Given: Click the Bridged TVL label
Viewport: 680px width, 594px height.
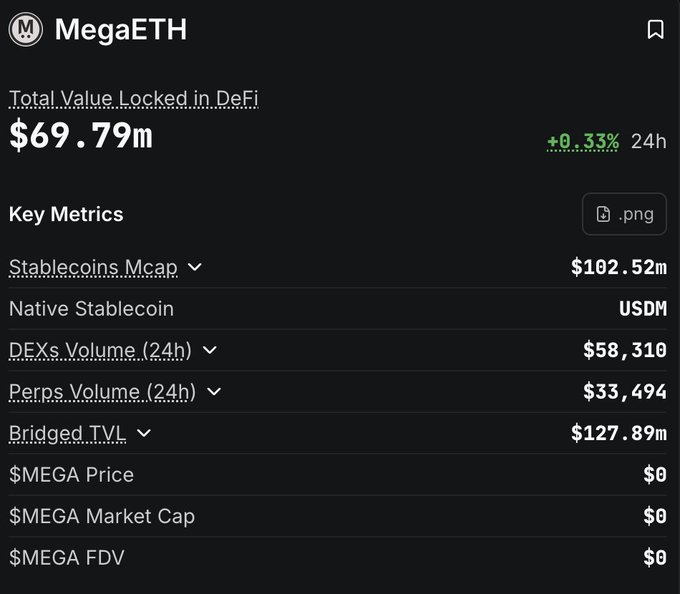Looking at the screenshot, I should pyautogui.click(x=66, y=433).
